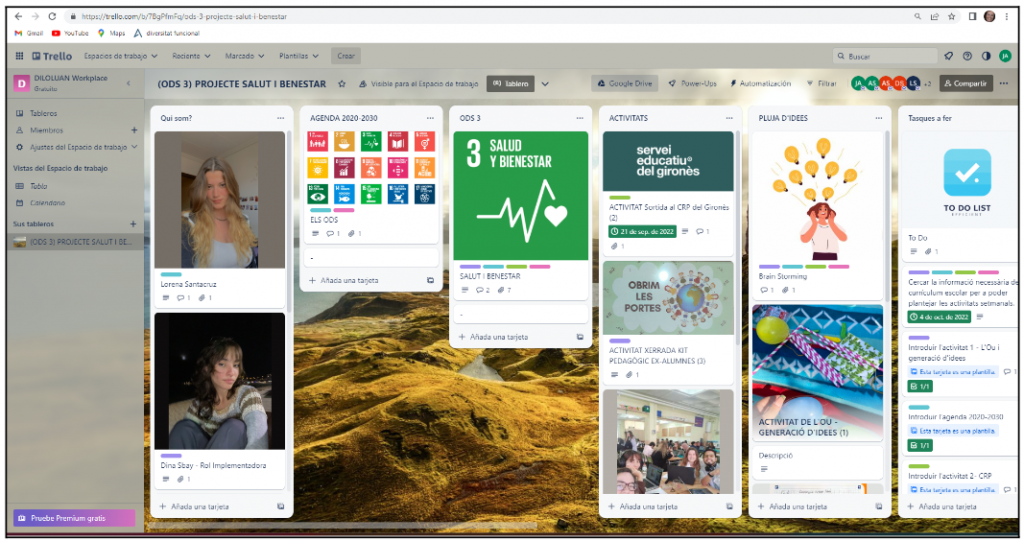Create card from template in AGENDA 2020-2030 list
Image resolution: width=1024 pixels, height=541 pixels.
click(x=431, y=281)
